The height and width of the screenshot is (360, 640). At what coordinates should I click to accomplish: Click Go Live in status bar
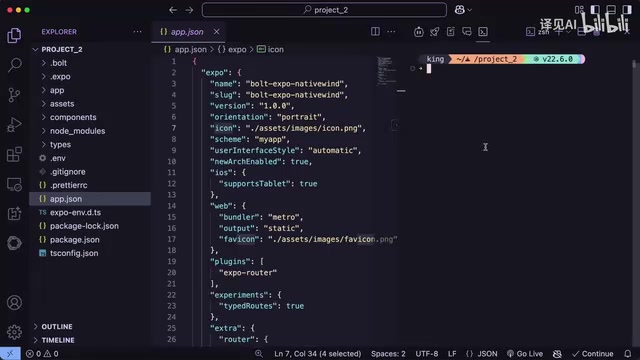click(x=525, y=353)
